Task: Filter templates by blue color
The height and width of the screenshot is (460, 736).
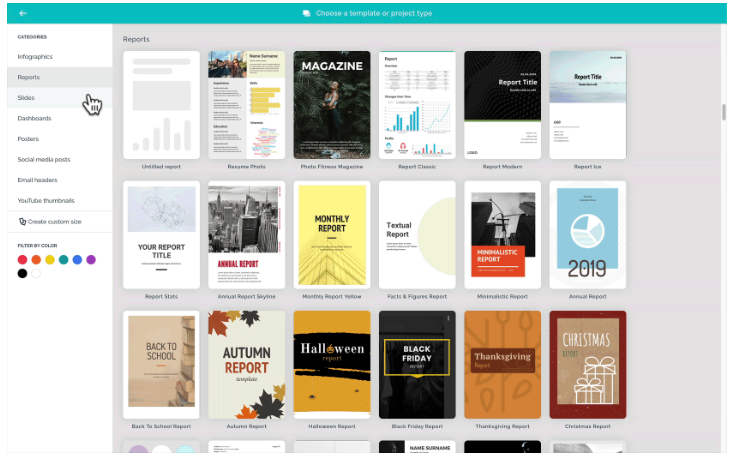Action: (77, 260)
